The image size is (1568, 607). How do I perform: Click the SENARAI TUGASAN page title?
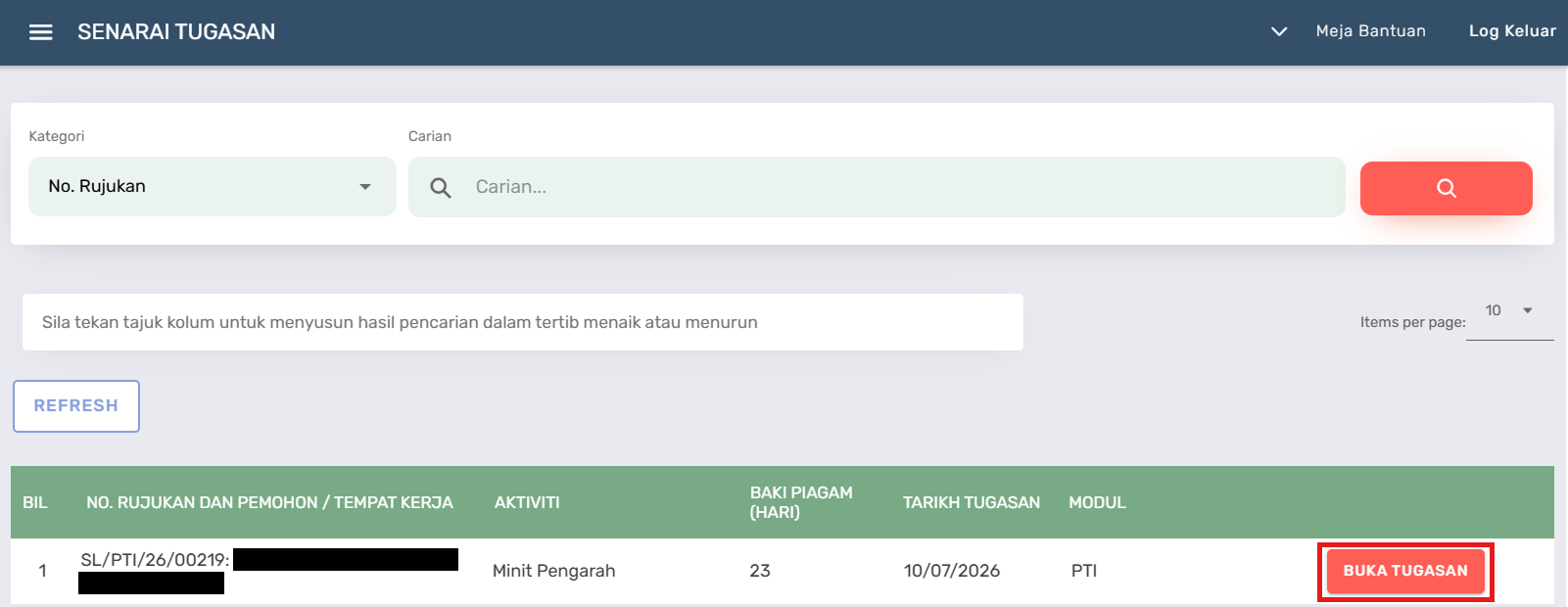click(x=176, y=32)
